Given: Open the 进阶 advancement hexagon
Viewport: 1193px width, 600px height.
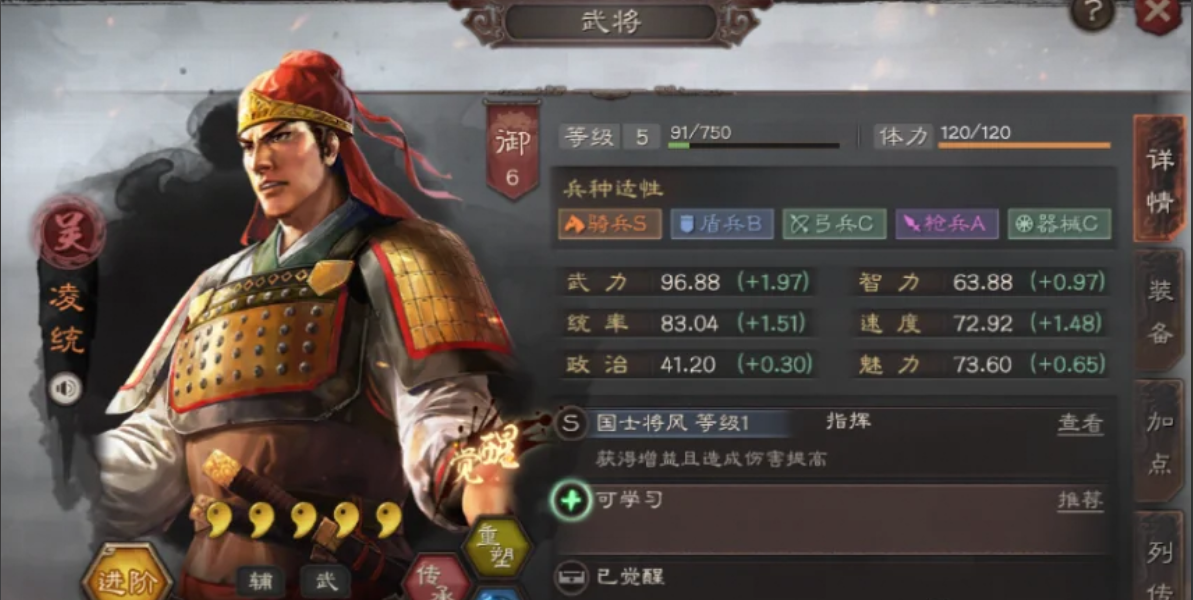Looking at the screenshot, I should pyautogui.click(x=126, y=575).
